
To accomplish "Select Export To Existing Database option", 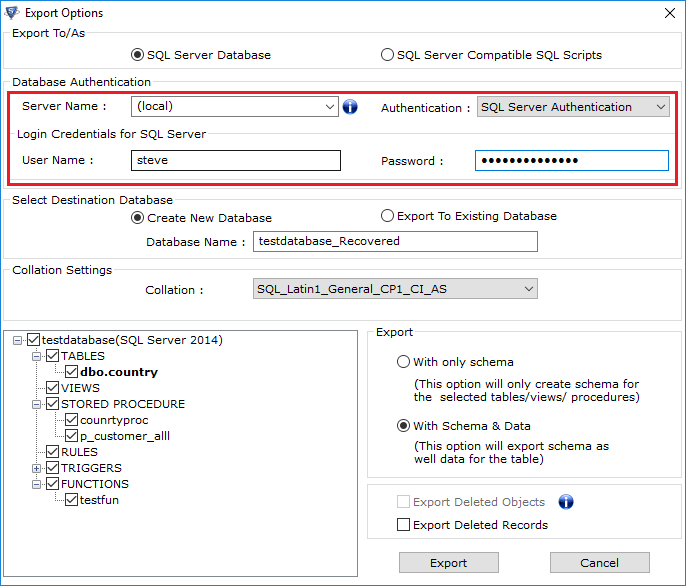I will 387,216.
